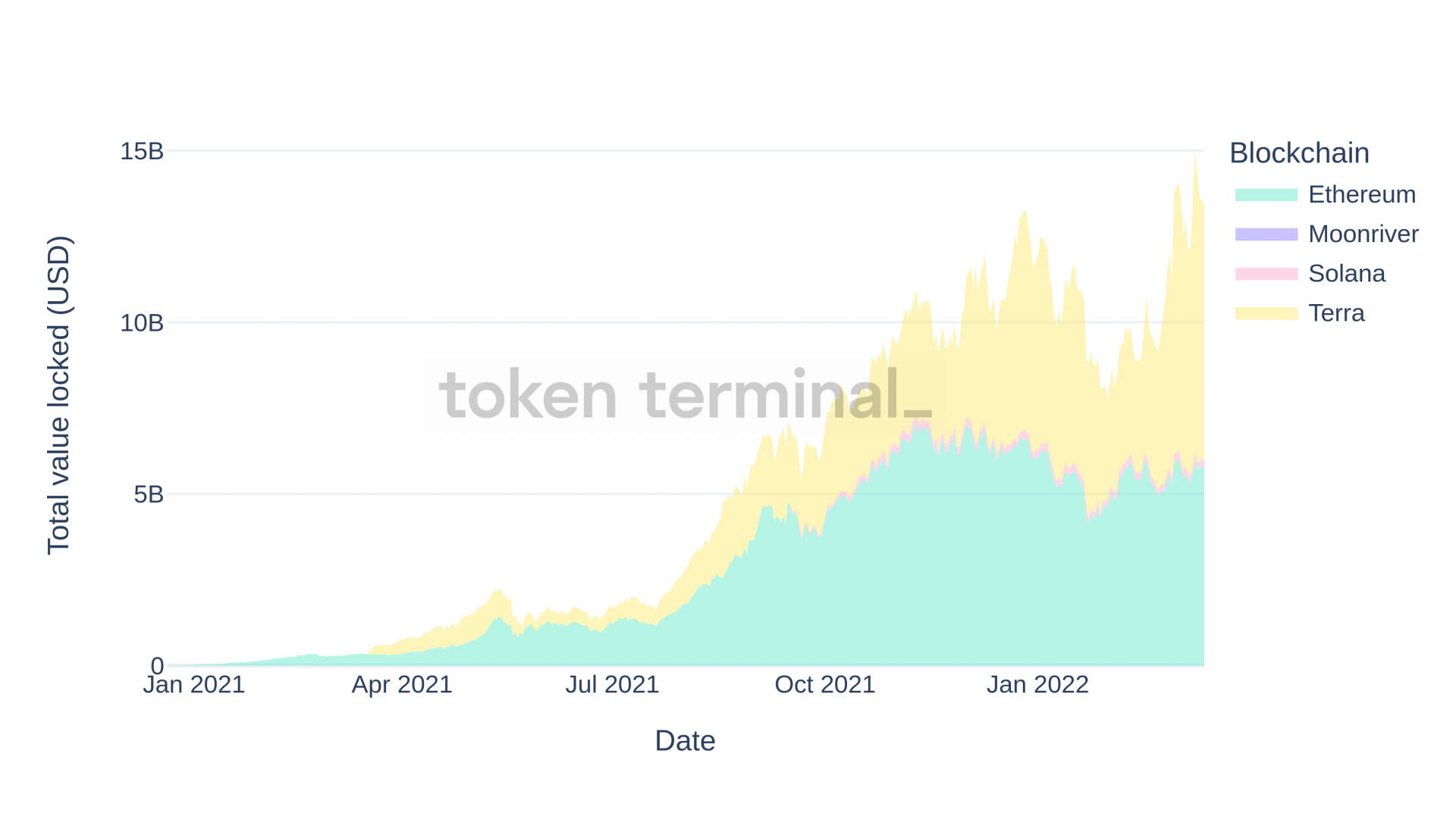
Task: Click the Terra yellow legend swatch
Action: [x=1266, y=313]
